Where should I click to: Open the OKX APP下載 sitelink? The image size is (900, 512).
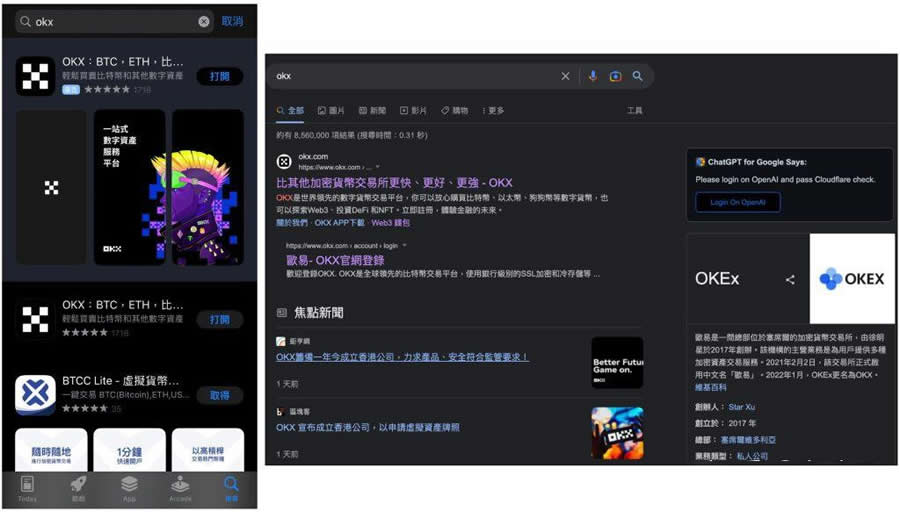339,223
